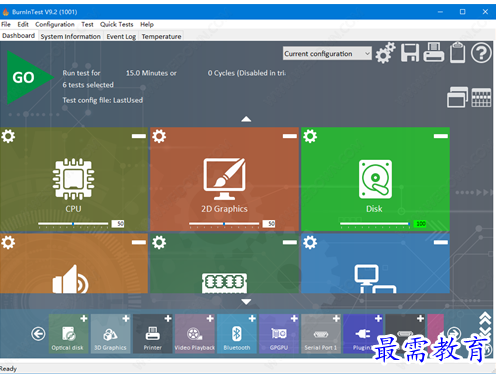Adjust the Disk duty cycle slider
The image size is (496, 381).
pos(375,224)
